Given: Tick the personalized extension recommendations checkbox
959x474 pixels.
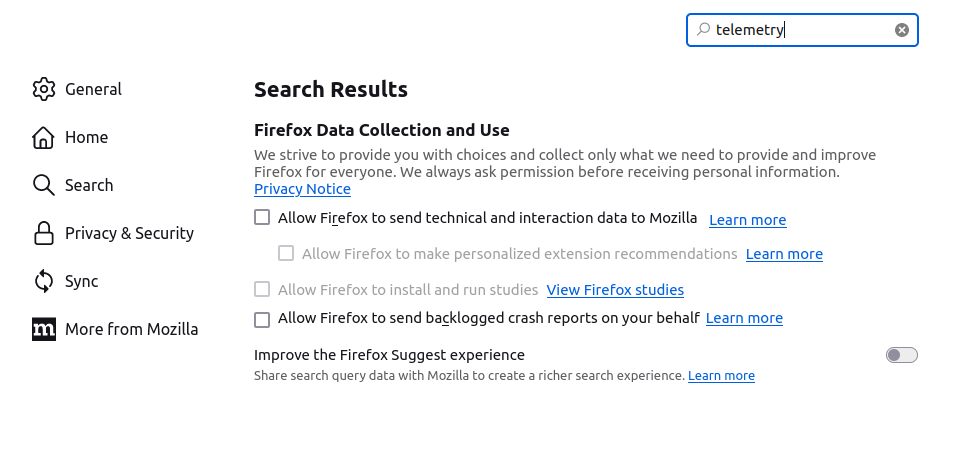Looking at the screenshot, I should 286,253.
